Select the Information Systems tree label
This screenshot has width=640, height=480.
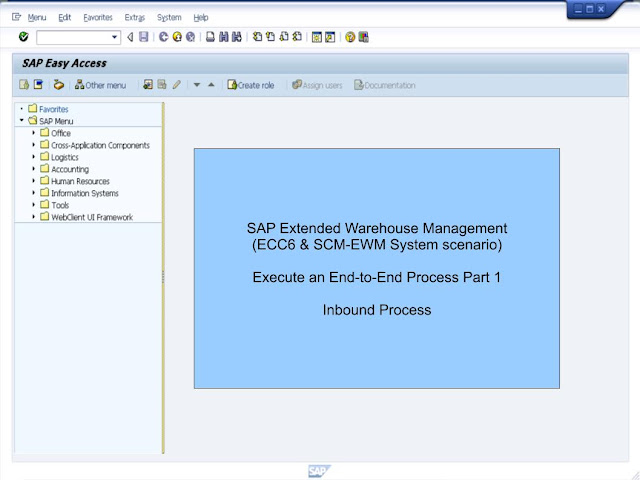(x=84, y=193)
